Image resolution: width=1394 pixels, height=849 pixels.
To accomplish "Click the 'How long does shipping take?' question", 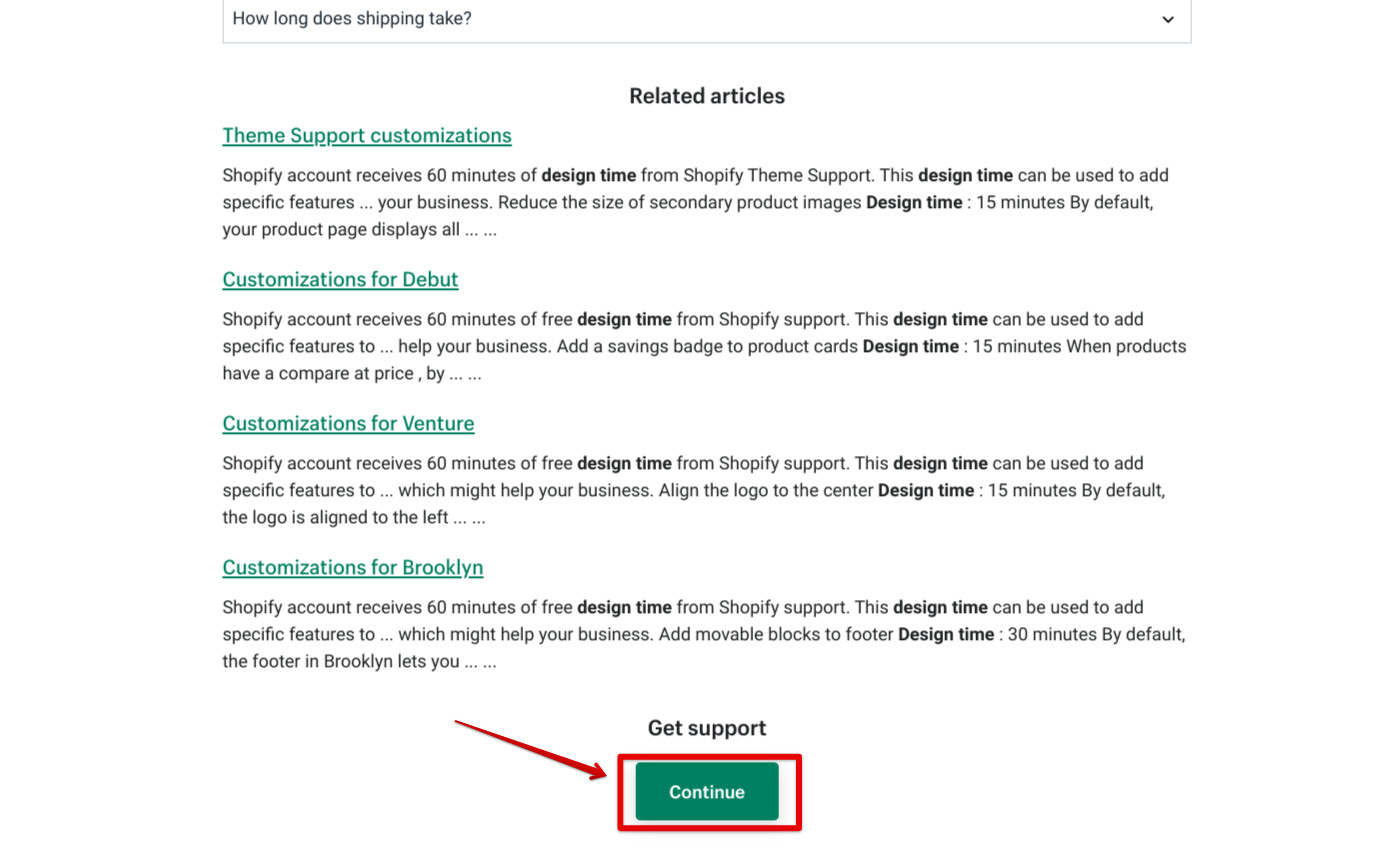I will [x=352, y=18].
